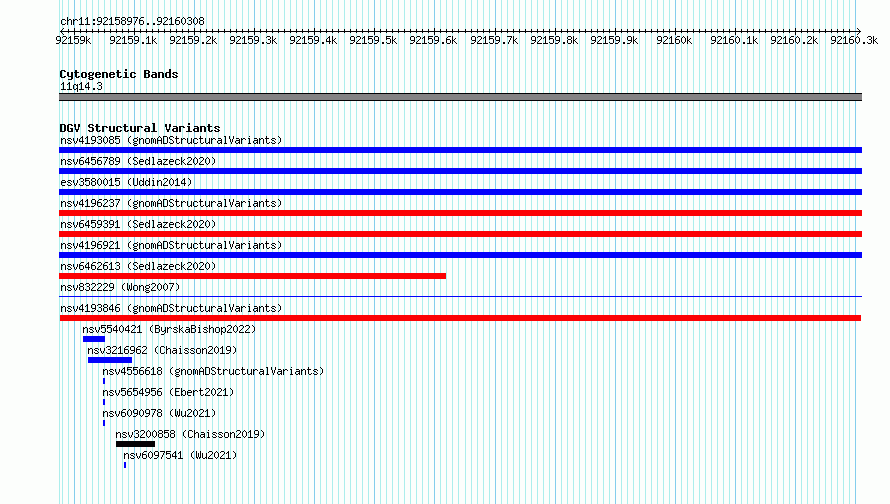890x504 pixels.
Task: Click the thin blue line under nsv832229
Action: 460,297
